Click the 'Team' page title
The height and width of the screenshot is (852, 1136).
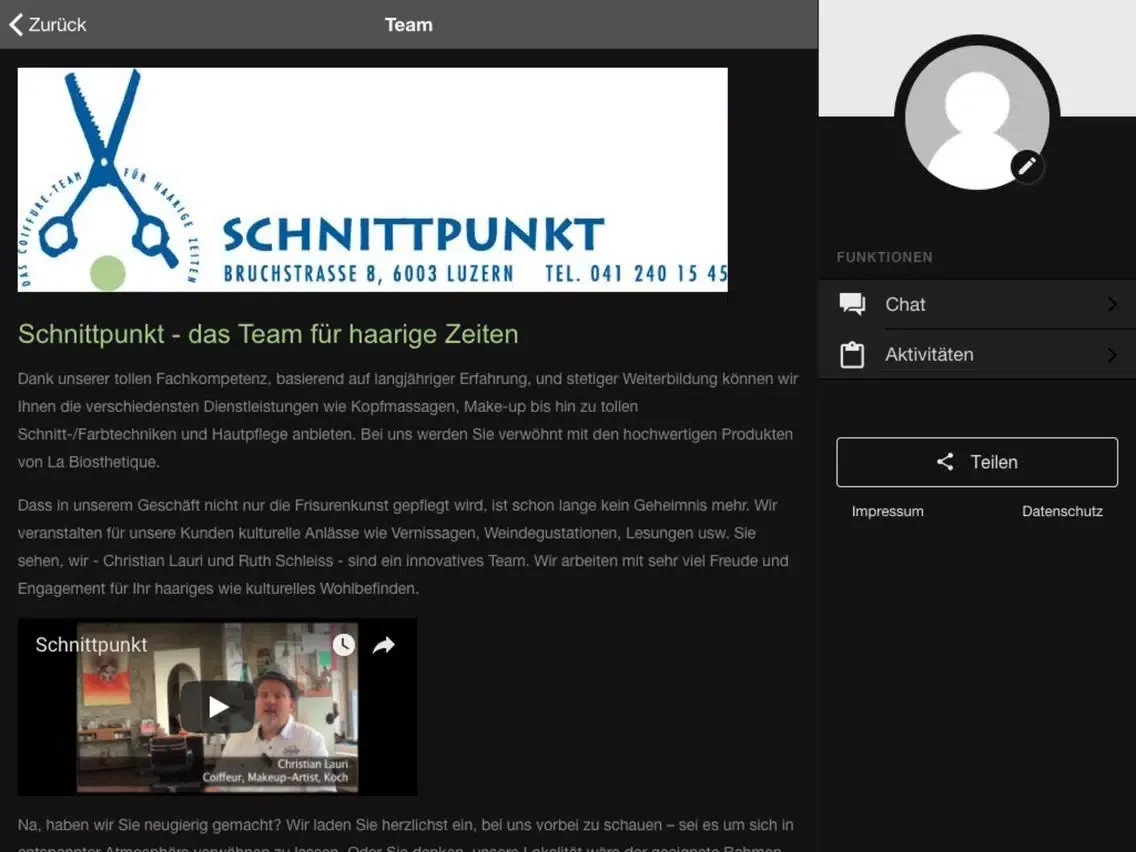pyautogui.click(x=409, y=25)
